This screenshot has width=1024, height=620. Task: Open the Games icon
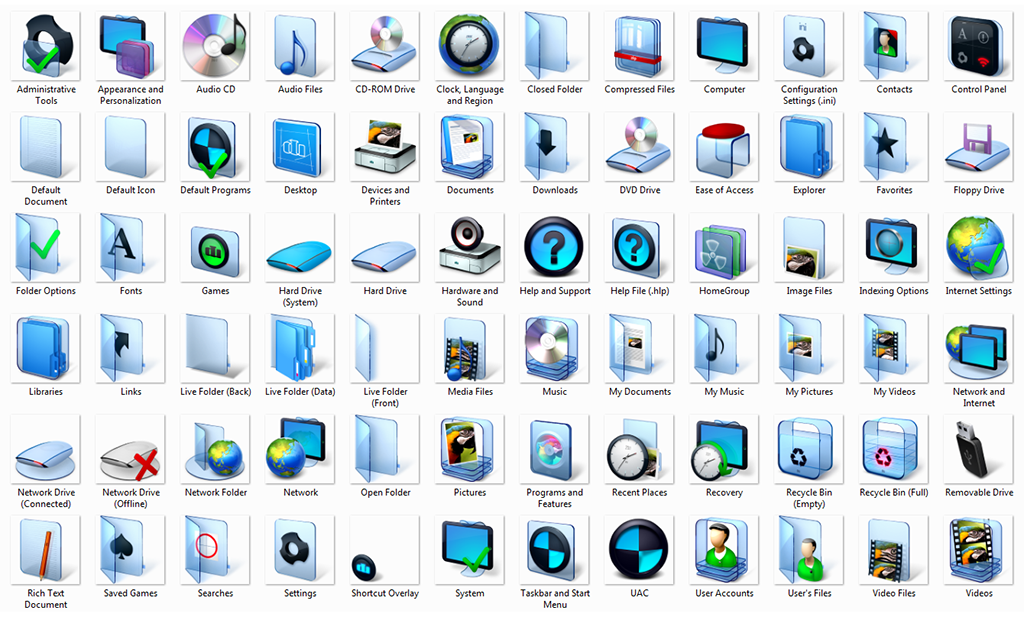click(x=215, y=249)
